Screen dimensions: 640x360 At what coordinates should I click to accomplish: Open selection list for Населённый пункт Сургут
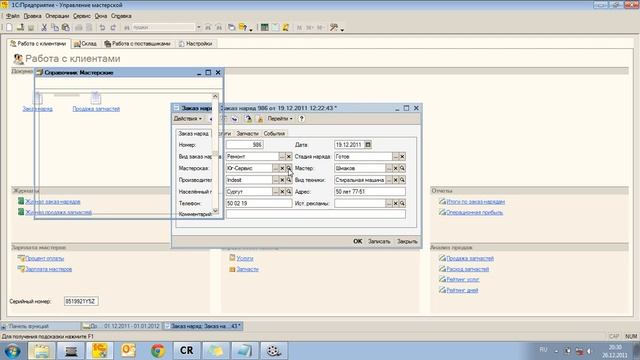point(276,191)
